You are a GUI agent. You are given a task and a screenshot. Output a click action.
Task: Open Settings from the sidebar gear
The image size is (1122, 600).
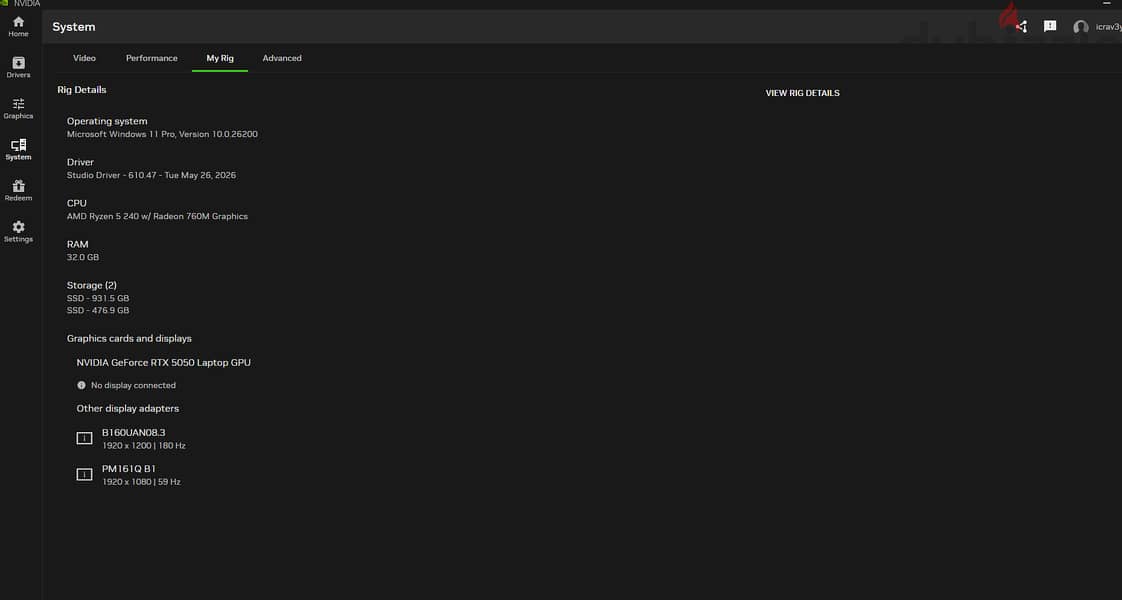click(x=19, y=231)
